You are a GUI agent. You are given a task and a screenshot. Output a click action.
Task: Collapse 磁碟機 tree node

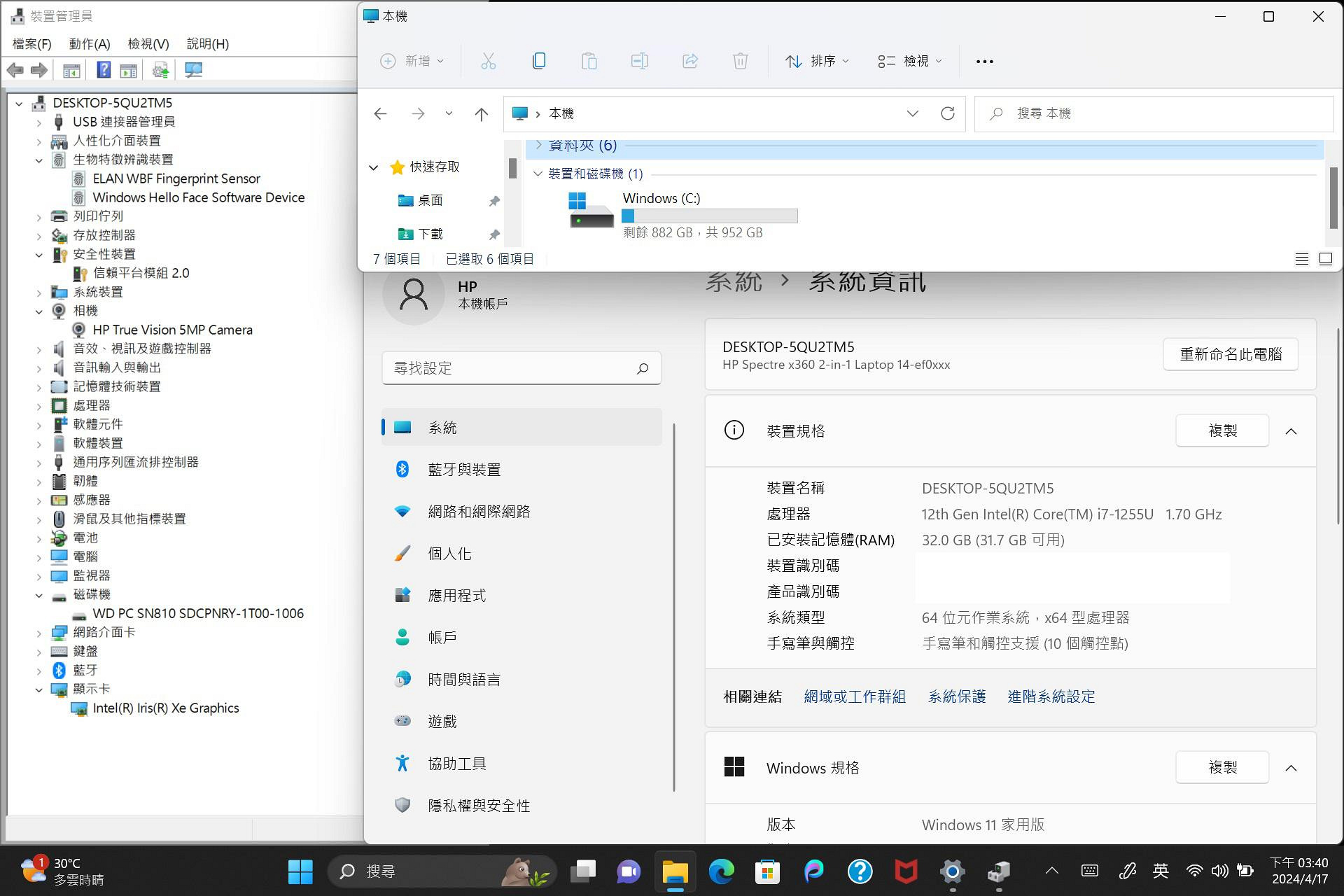point(39,595)
